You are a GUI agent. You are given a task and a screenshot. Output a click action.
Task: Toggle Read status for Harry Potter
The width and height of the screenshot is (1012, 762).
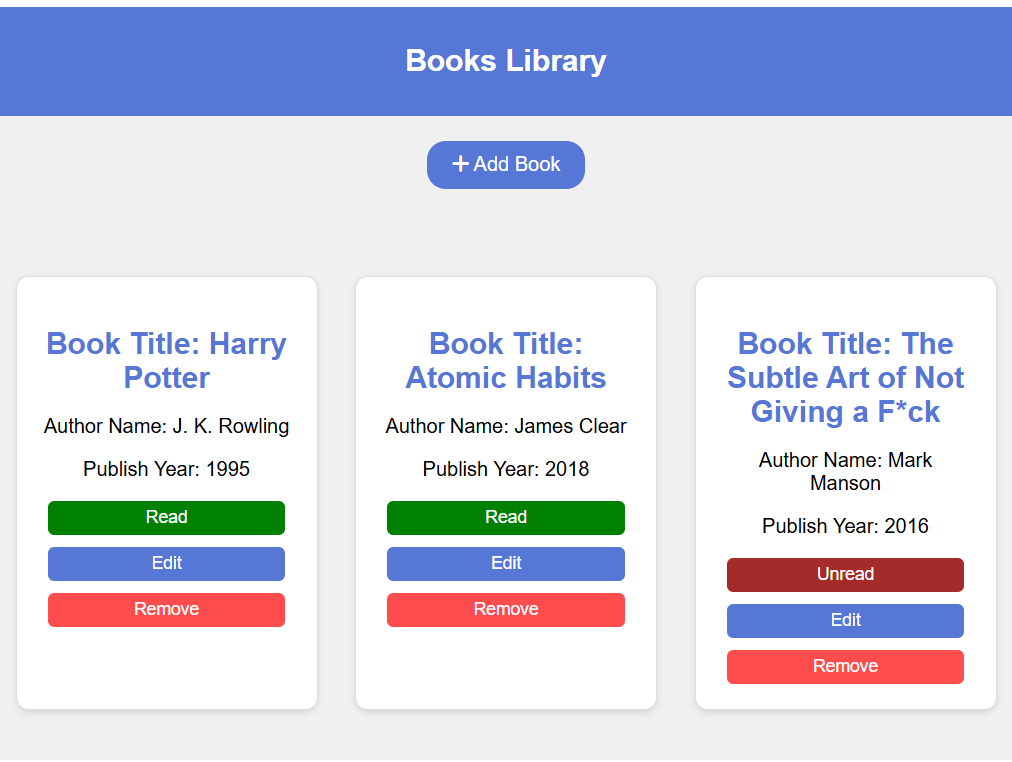(166, 518)
